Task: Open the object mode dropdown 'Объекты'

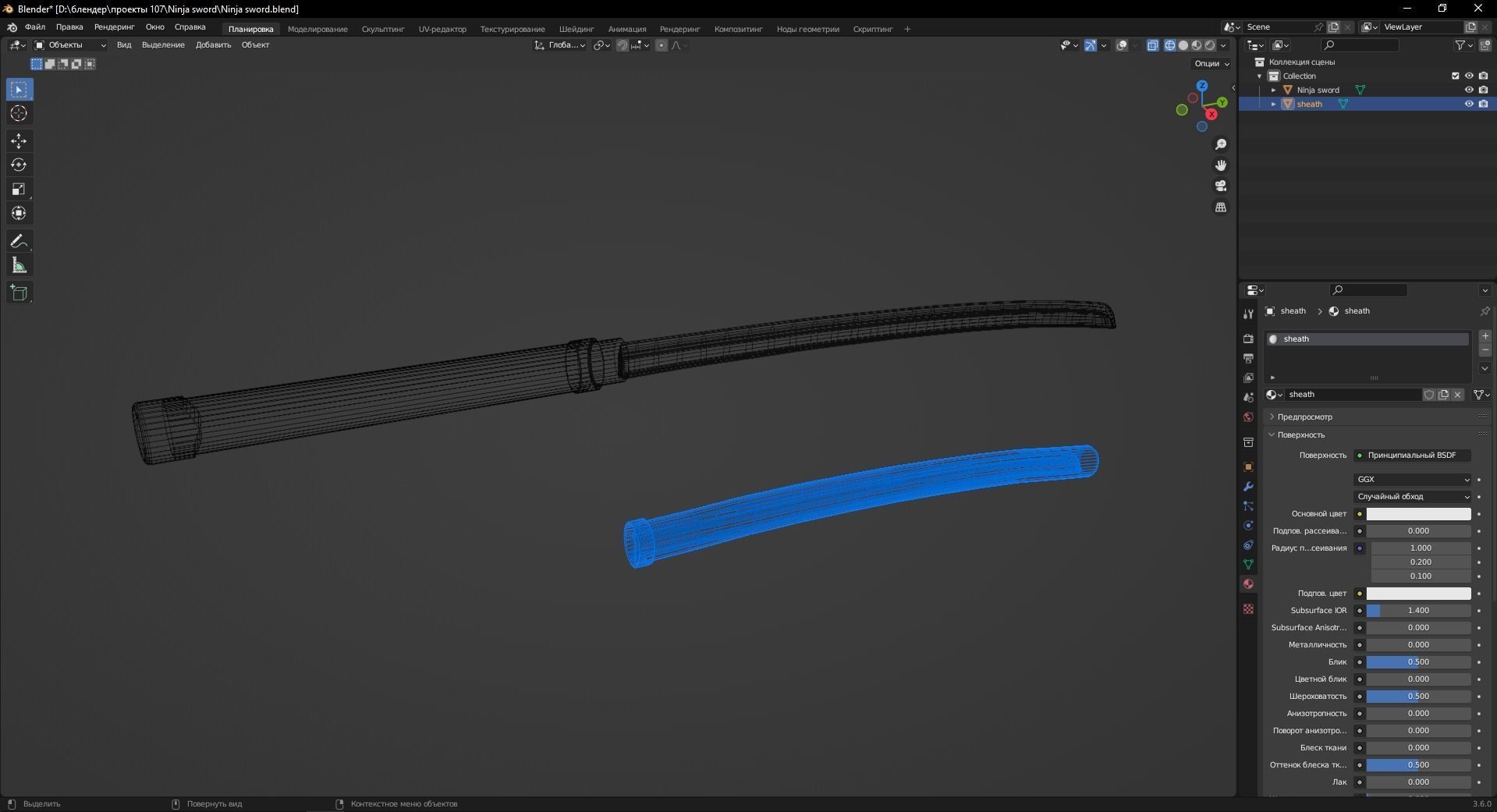Action: click(69, 45)
